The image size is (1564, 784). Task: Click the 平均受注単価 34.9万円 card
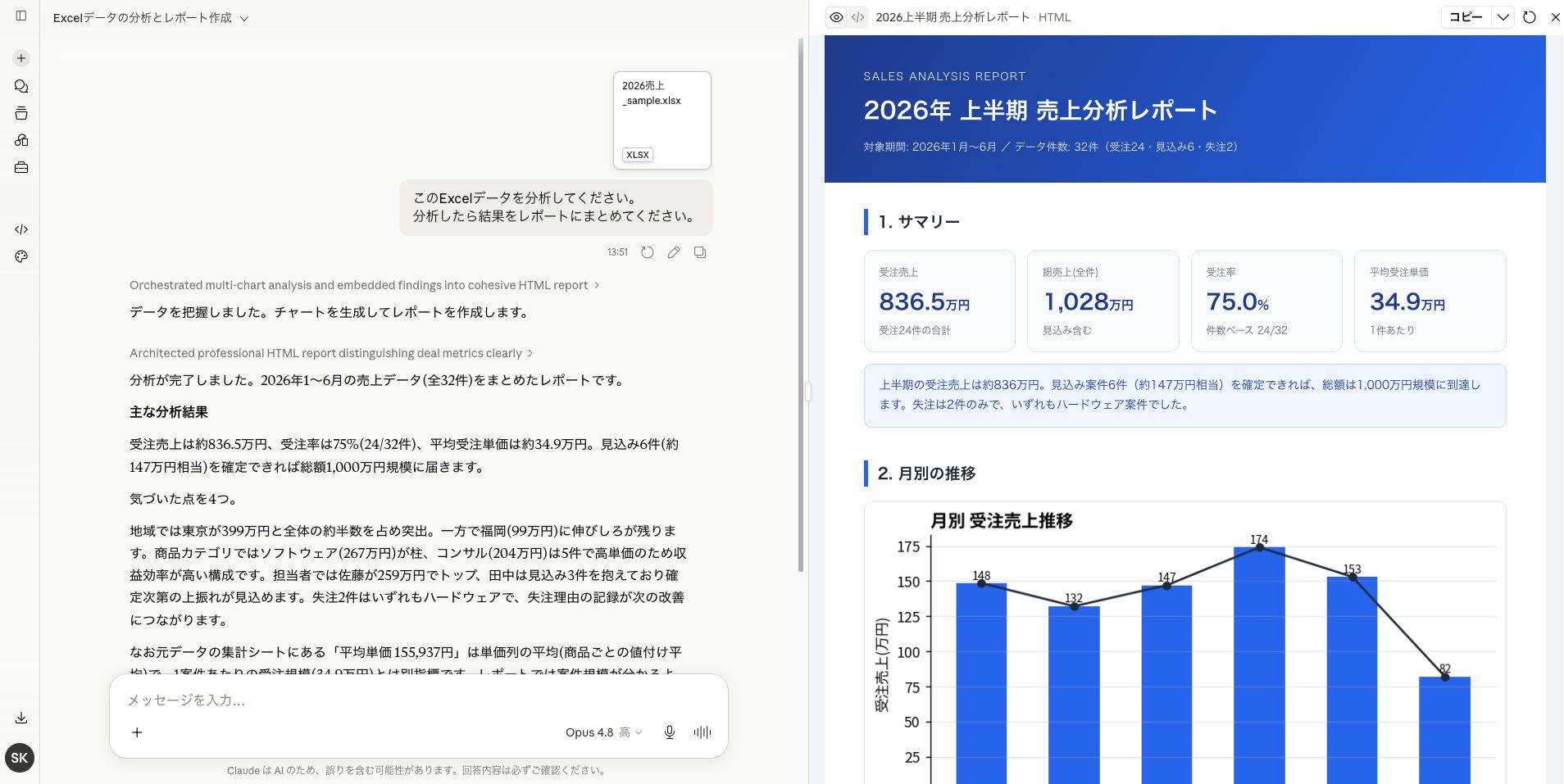click(x=1430, y=301)
